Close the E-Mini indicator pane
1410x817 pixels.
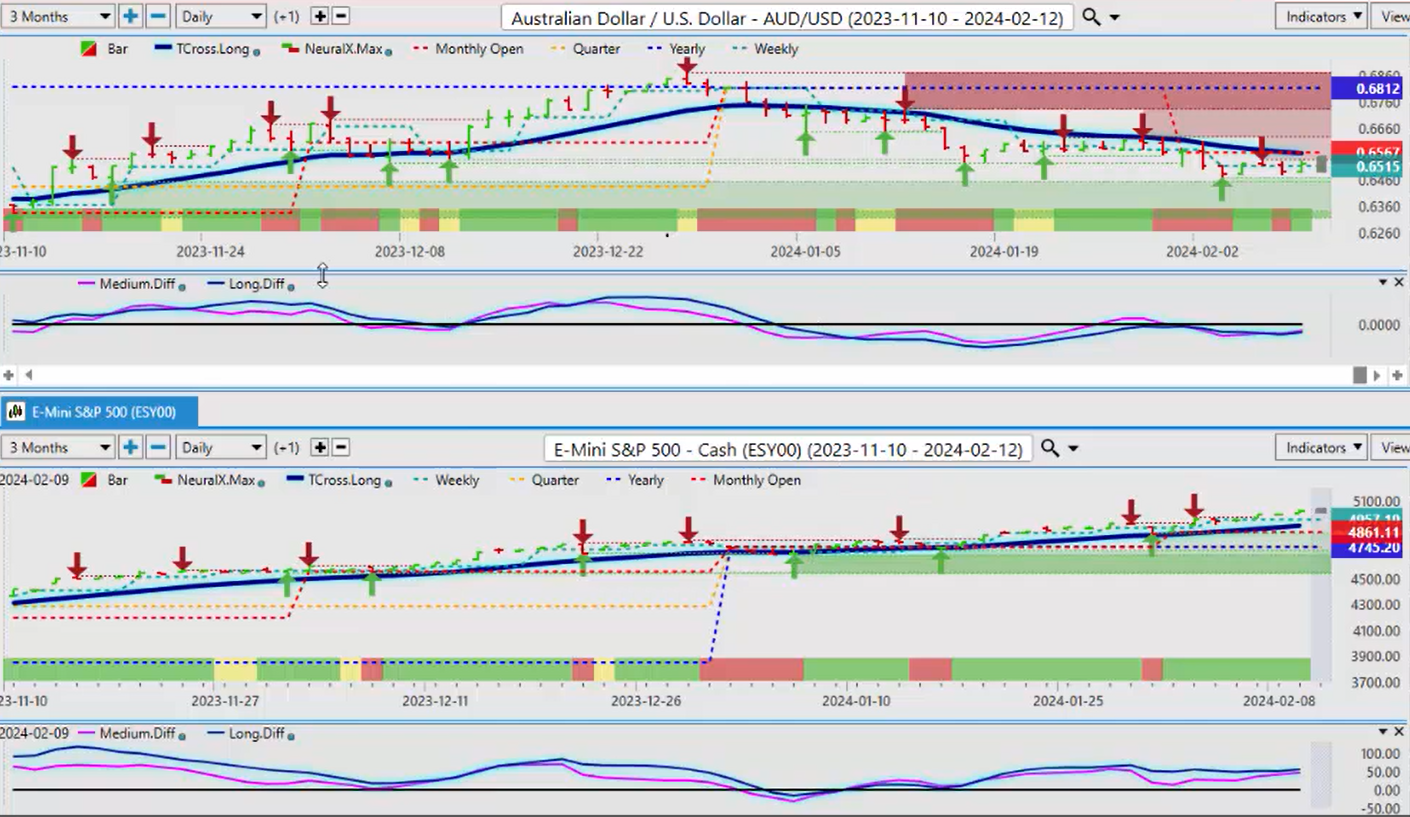click(1398, 732)
